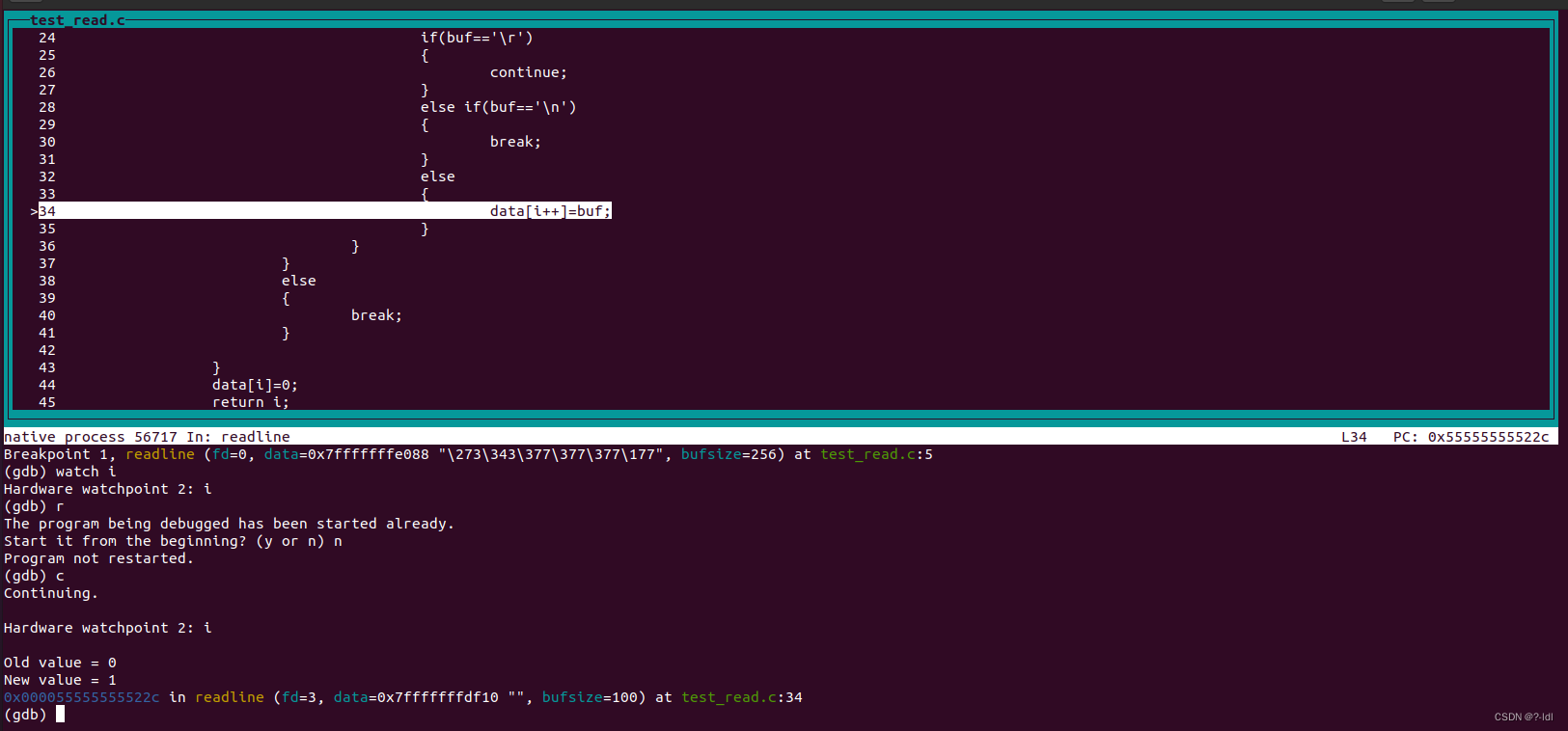Click the "else" keyword on line 38
The image size is (1568, 731).
pos(299,281)
